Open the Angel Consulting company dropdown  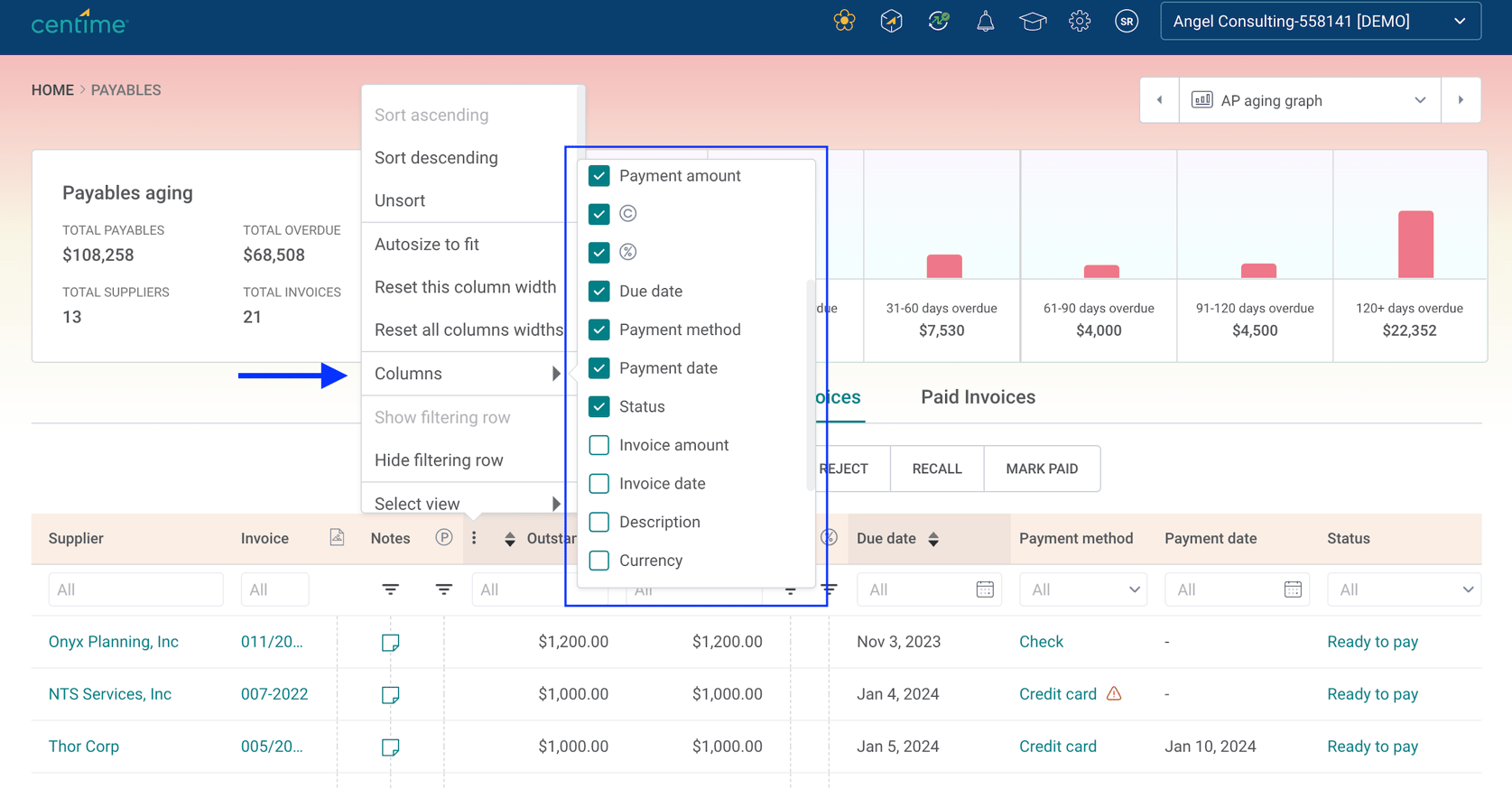click(1321, 22)
